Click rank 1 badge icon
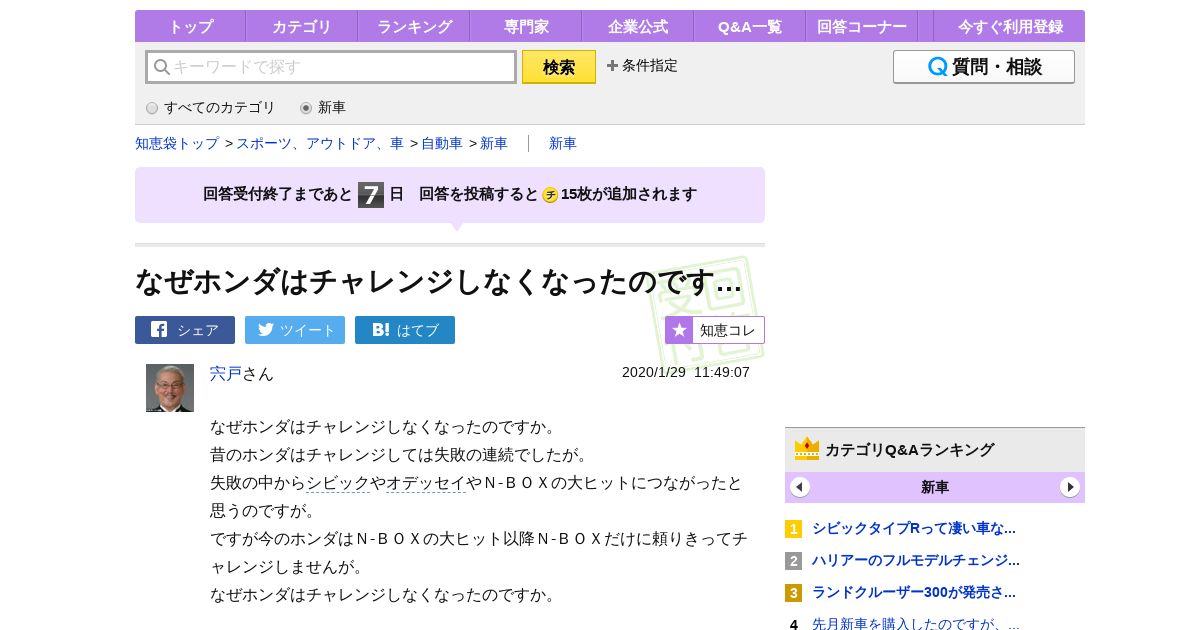Screen dimensions: 1200x630 pos(793,529)
